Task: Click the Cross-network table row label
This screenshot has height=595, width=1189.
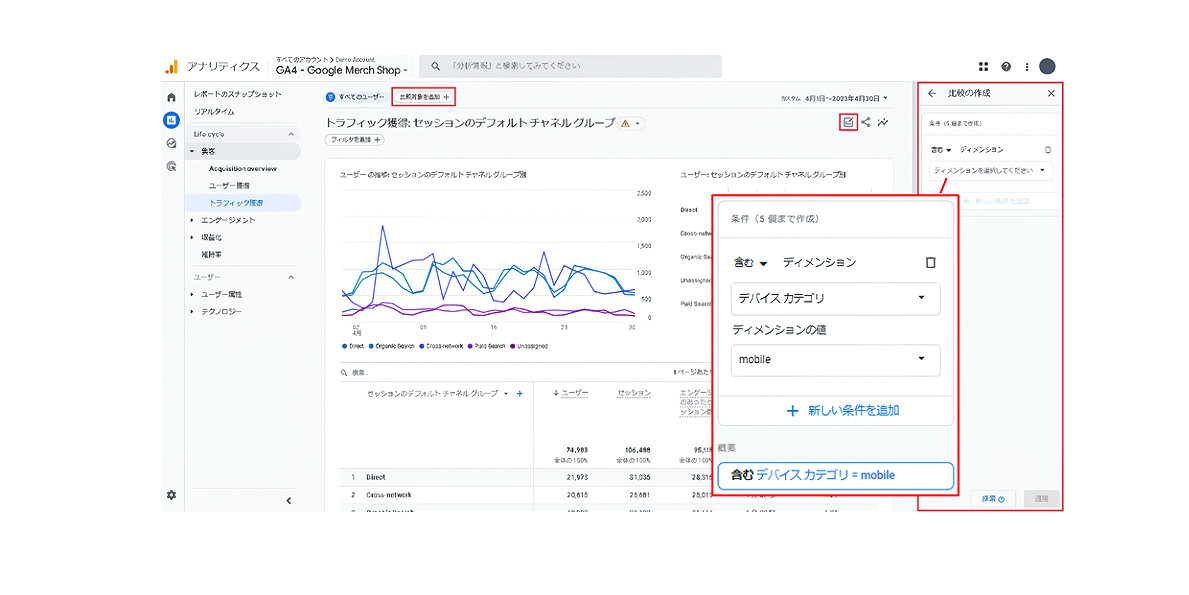Action: [388, 495]
